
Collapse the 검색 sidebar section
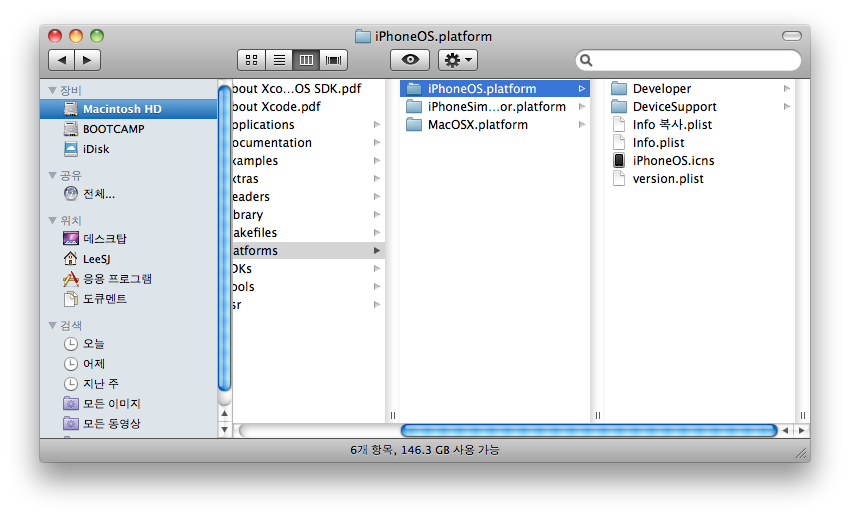pos(53,325)
